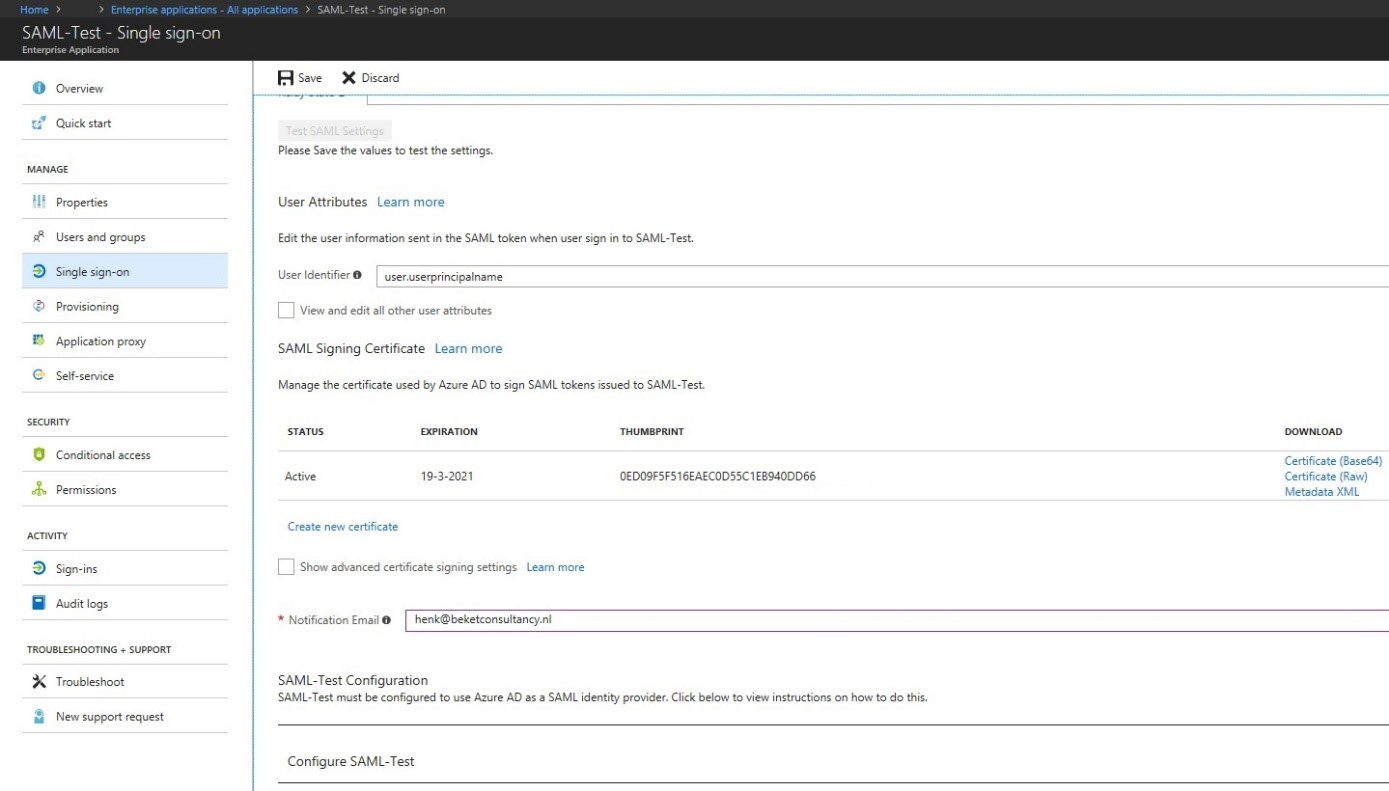The height and width of the screenshot is (791, 1389).
Task: Click the Provisioning icon
Action: tap(39, 306)
